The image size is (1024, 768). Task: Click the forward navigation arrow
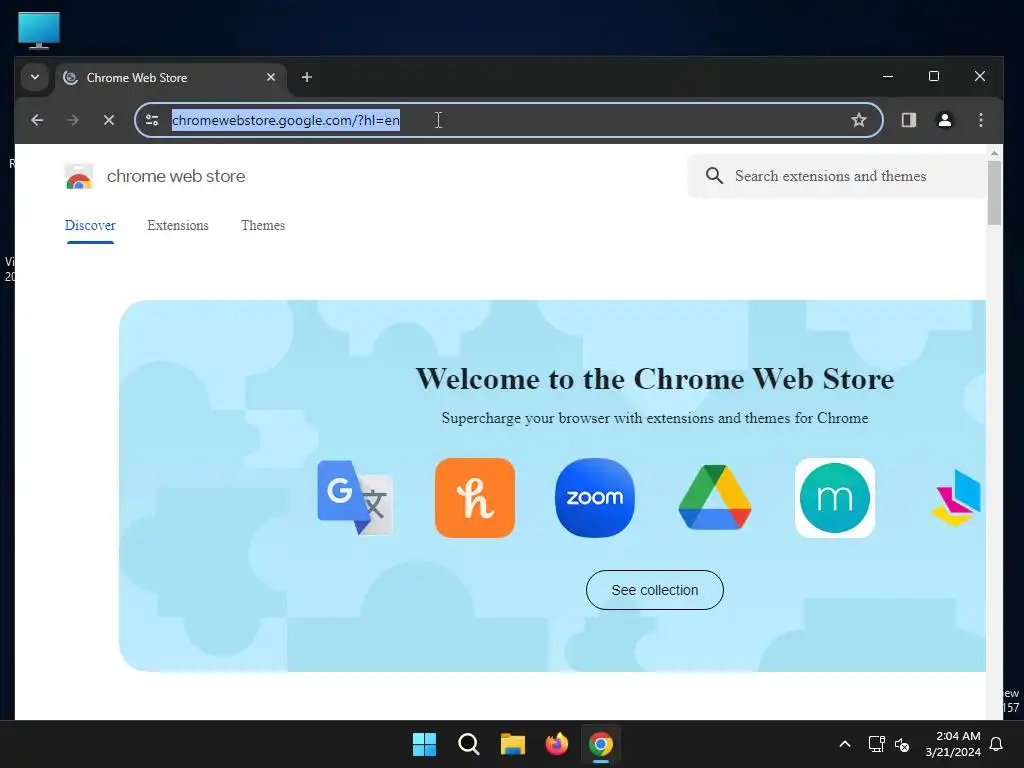coord(73,120)
